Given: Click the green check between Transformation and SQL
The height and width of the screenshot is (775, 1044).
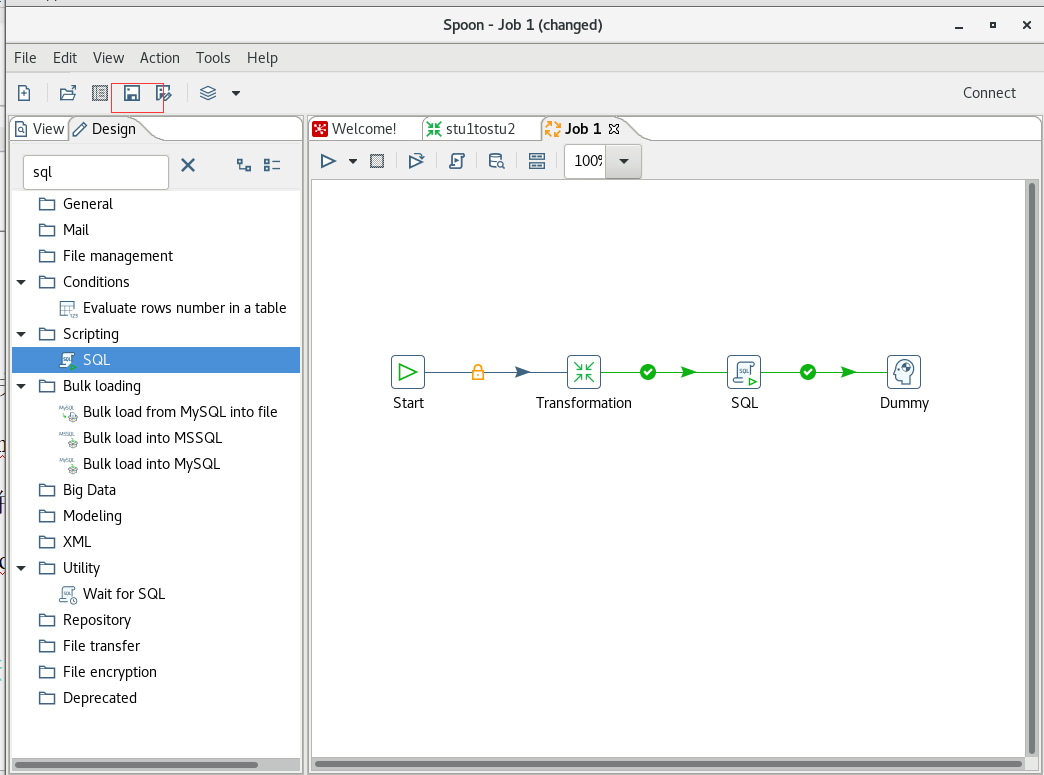Looking at the screenshot, I should tap(648, 372).
